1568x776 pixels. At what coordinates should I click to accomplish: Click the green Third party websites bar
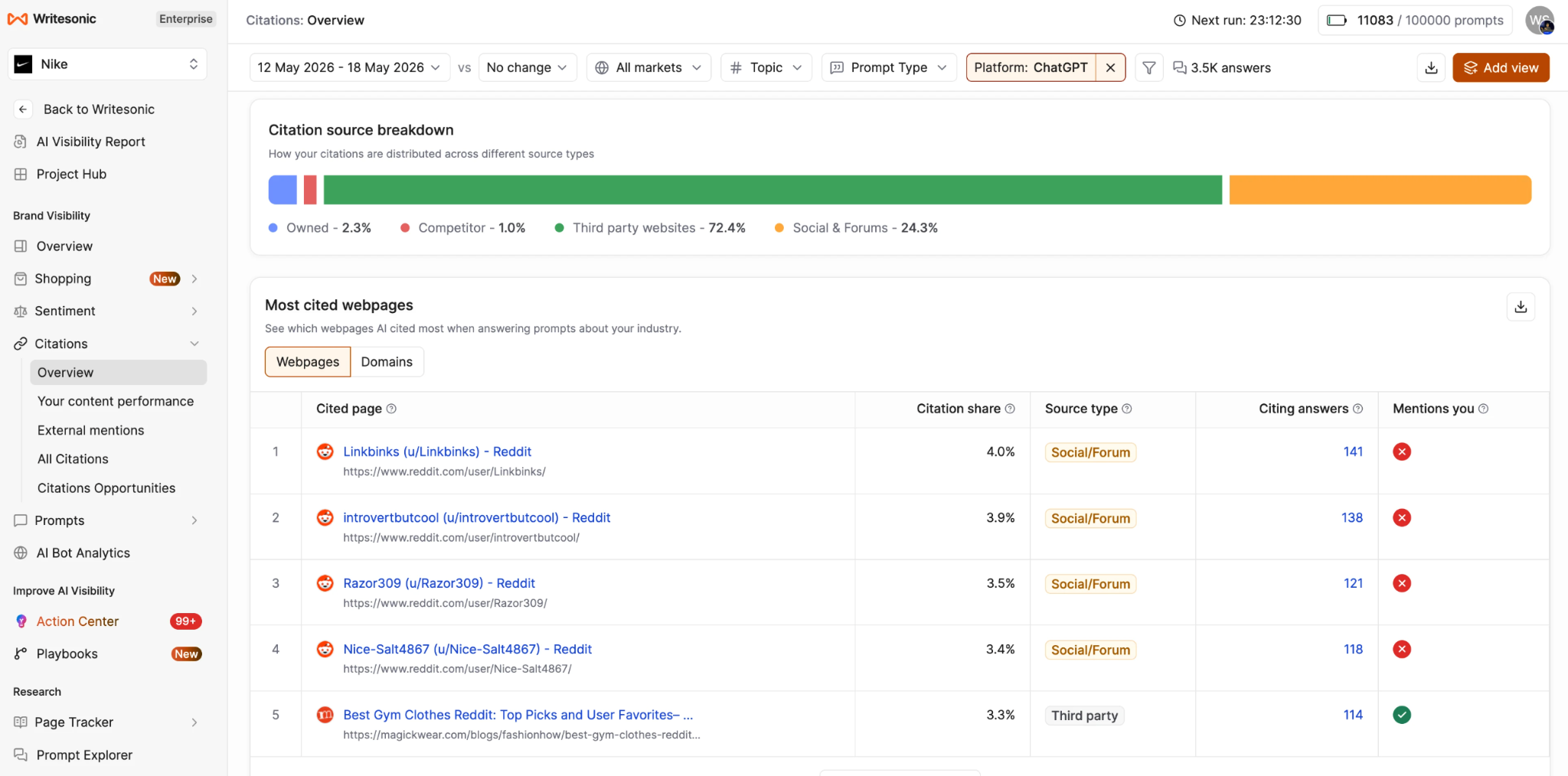pyautogui.click(x=773, y=190)
